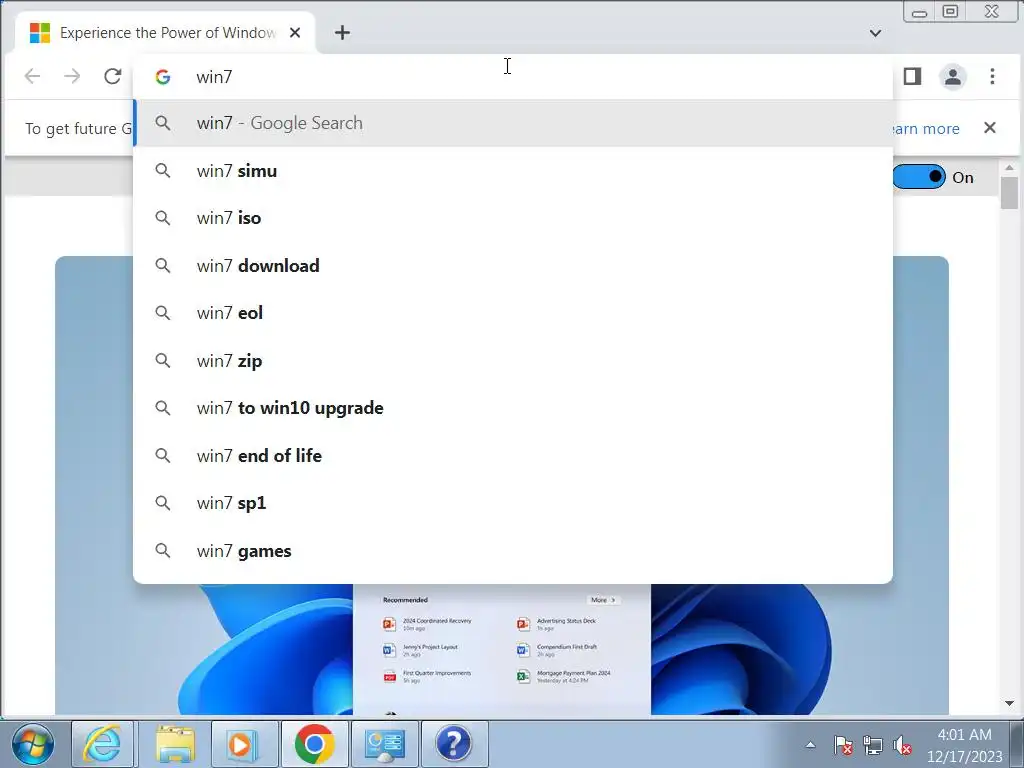Viewport: 1024px width, 768px height.
Task: Choose win7 to win10 upgrade suggestion
Action: (513, 408)
